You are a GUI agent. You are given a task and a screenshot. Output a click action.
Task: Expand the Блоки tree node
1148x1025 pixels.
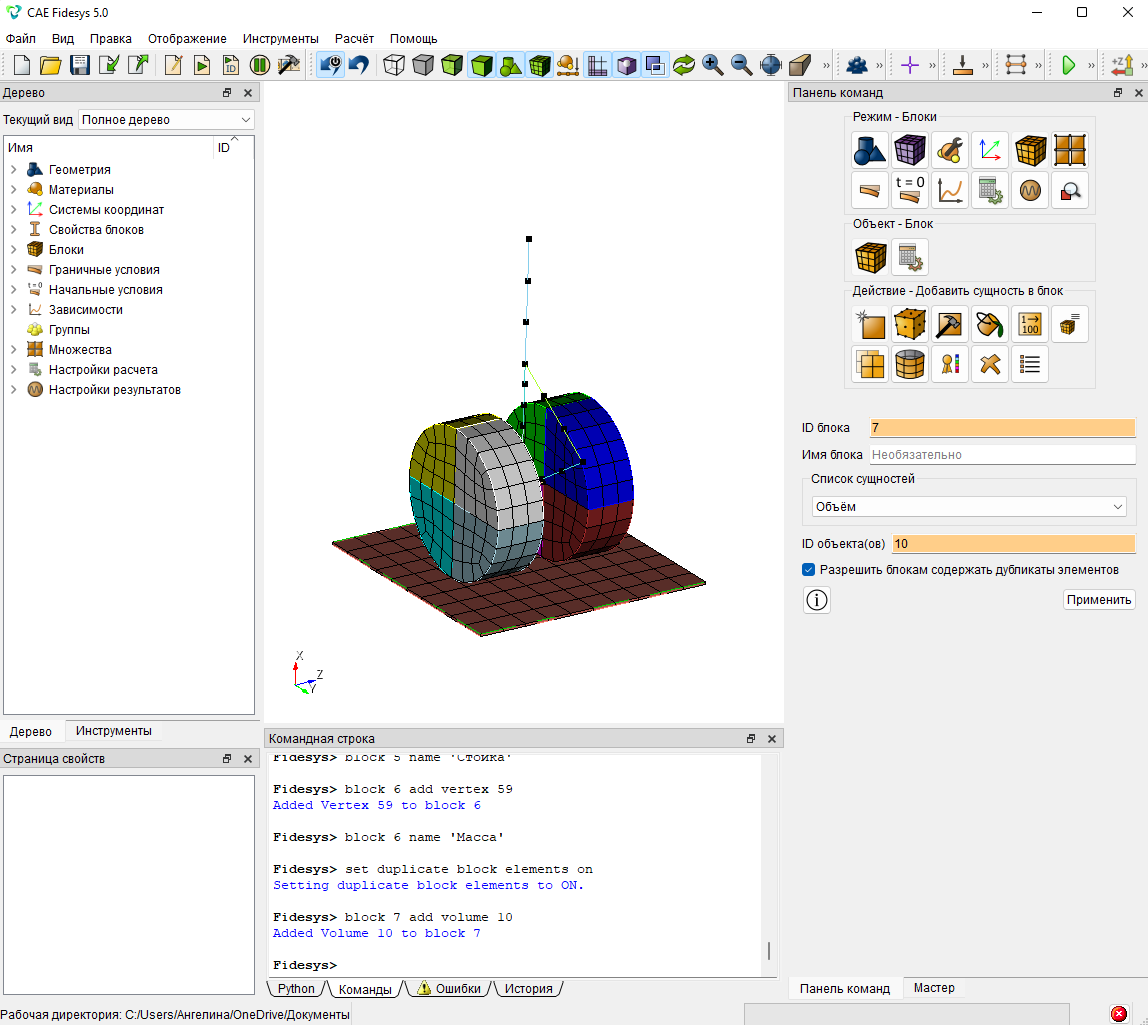(x=13, y=250)
